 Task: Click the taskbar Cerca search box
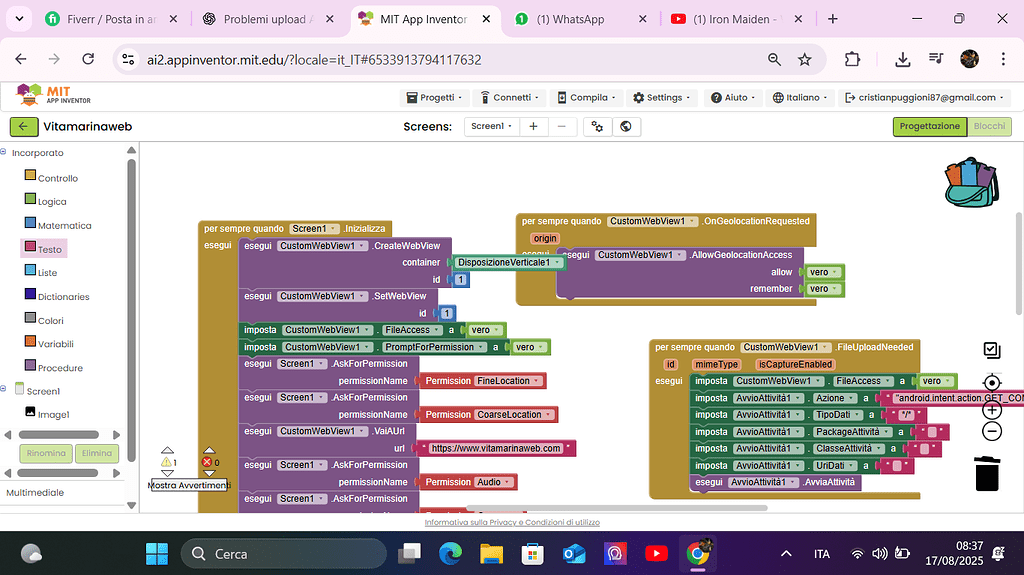tap(284, 553)
